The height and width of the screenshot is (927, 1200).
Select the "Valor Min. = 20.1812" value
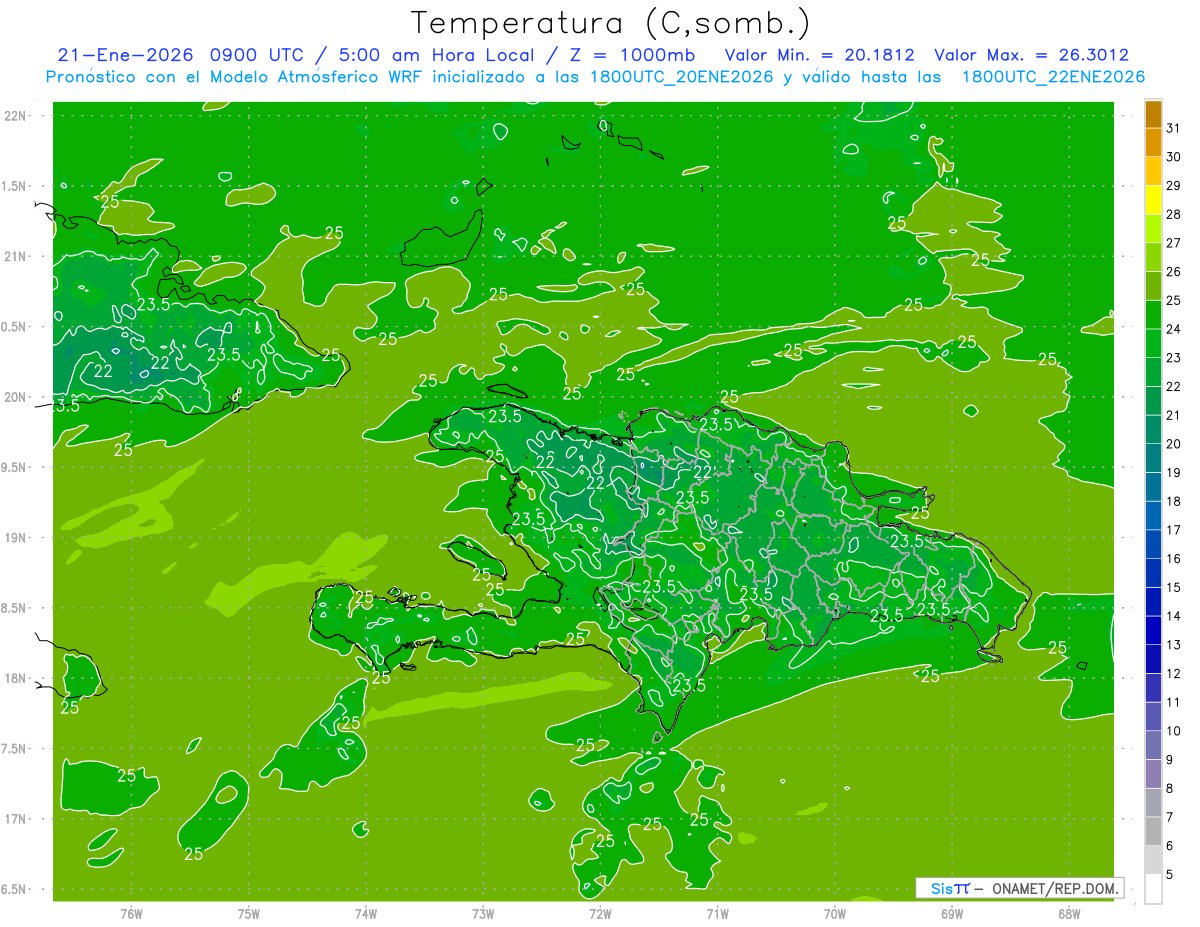tap(819, 55)
